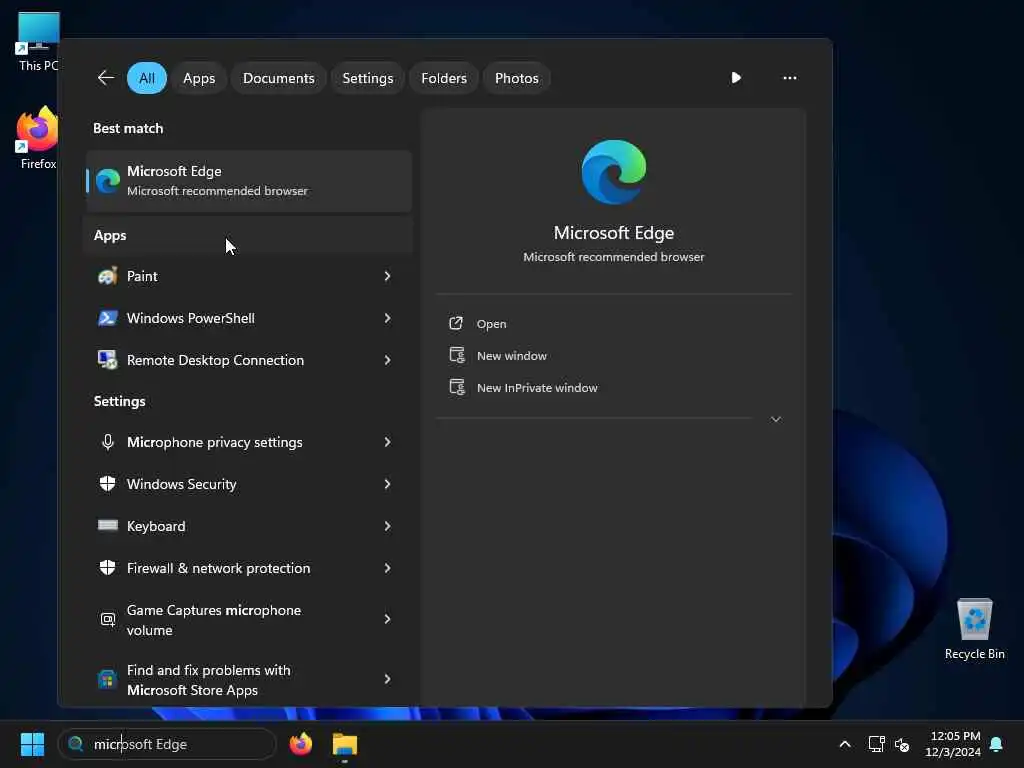The image size is (1024, 768).
Task: Click Game Captures microphone volume text
Action: click(x=214, y=620)
